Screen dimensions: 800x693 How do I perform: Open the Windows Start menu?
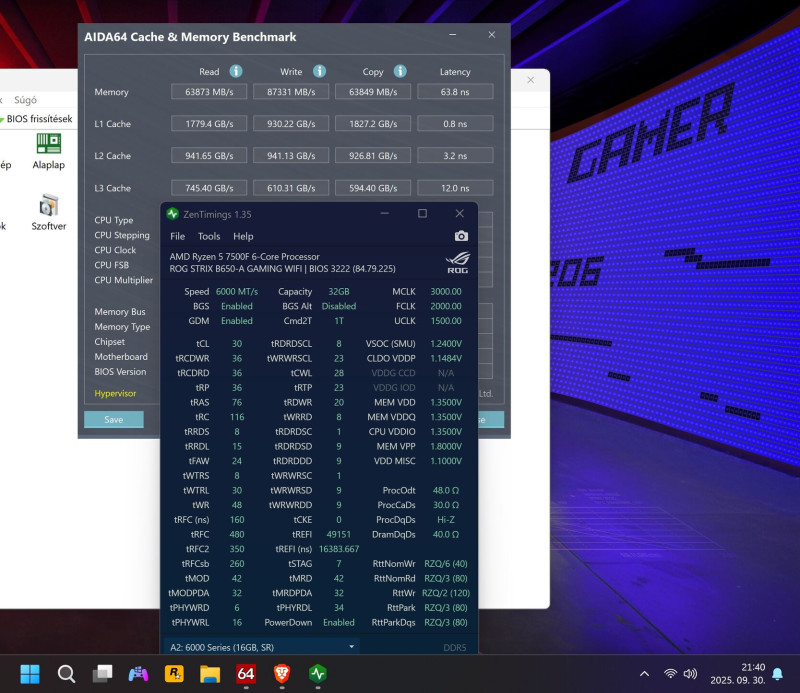30,674
